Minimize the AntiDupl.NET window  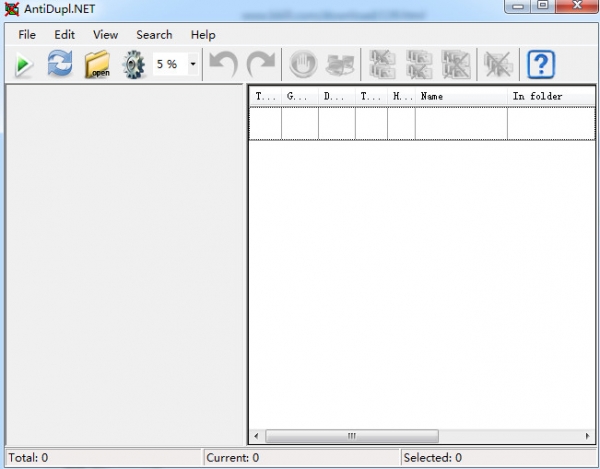[x=517, y=6]
